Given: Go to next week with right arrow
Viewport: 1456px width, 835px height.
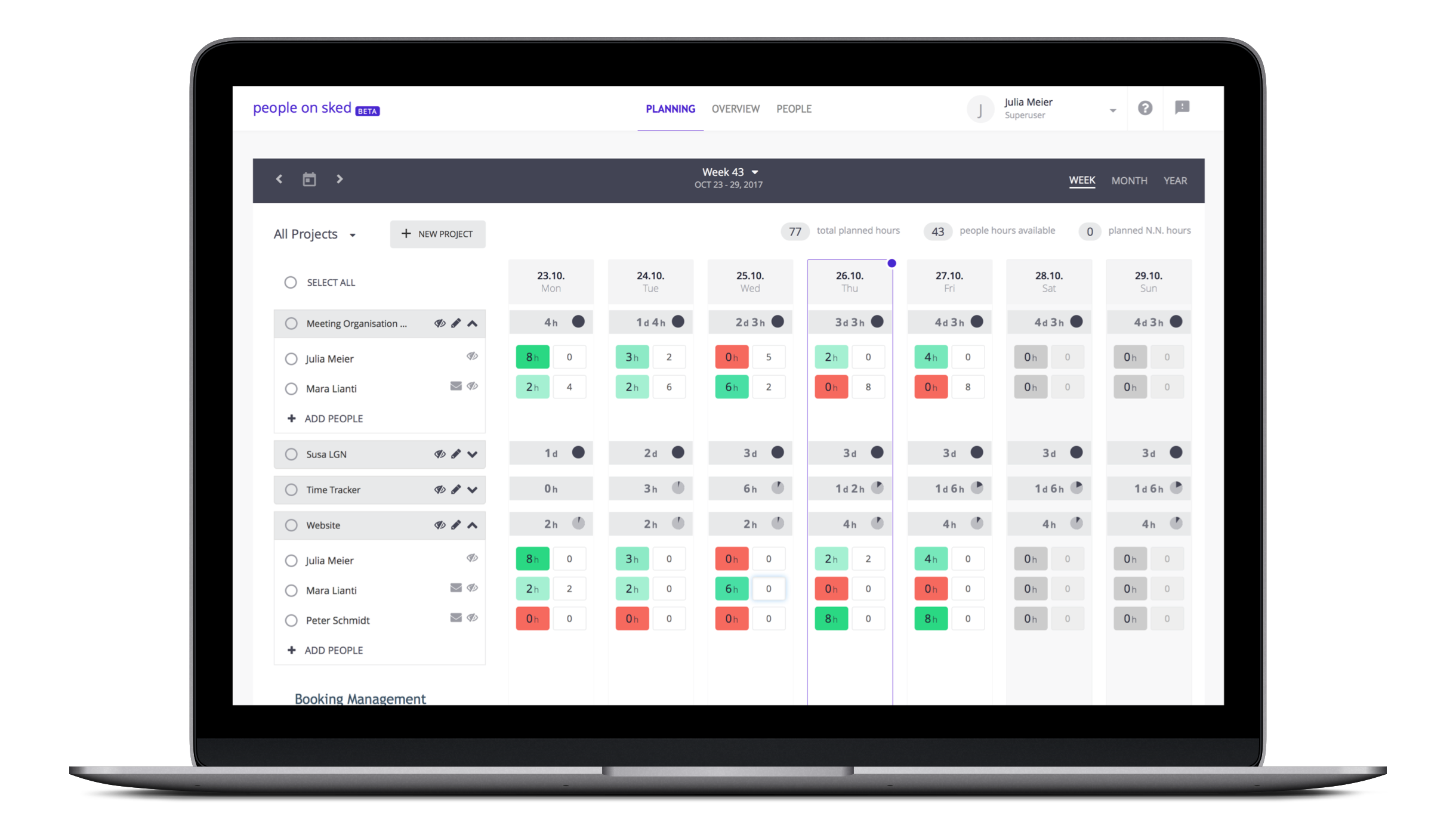Looking at the screenshot, I should coord(340,179).
